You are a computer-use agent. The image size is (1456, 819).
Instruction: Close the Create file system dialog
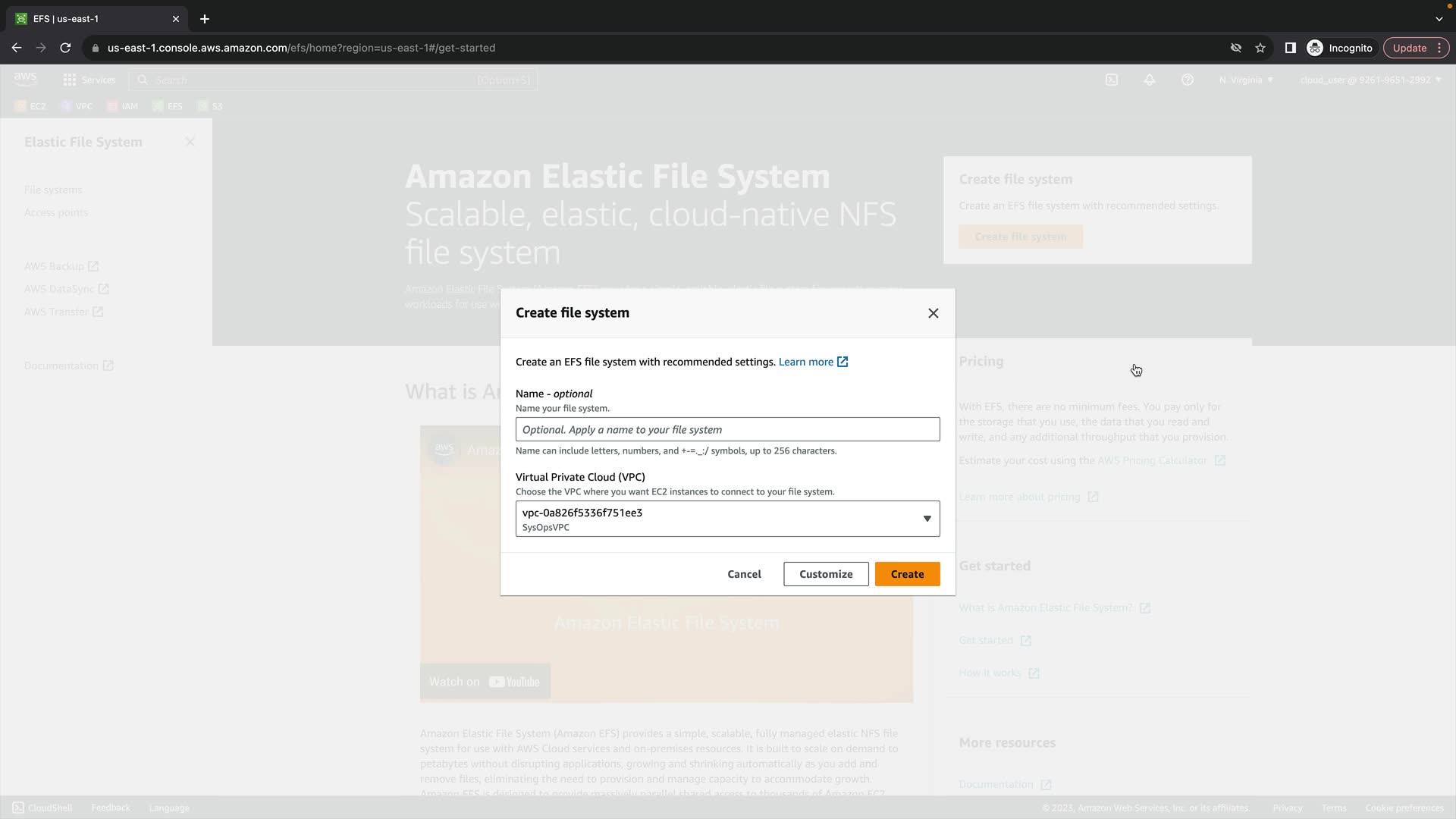[x=934, y=313]
